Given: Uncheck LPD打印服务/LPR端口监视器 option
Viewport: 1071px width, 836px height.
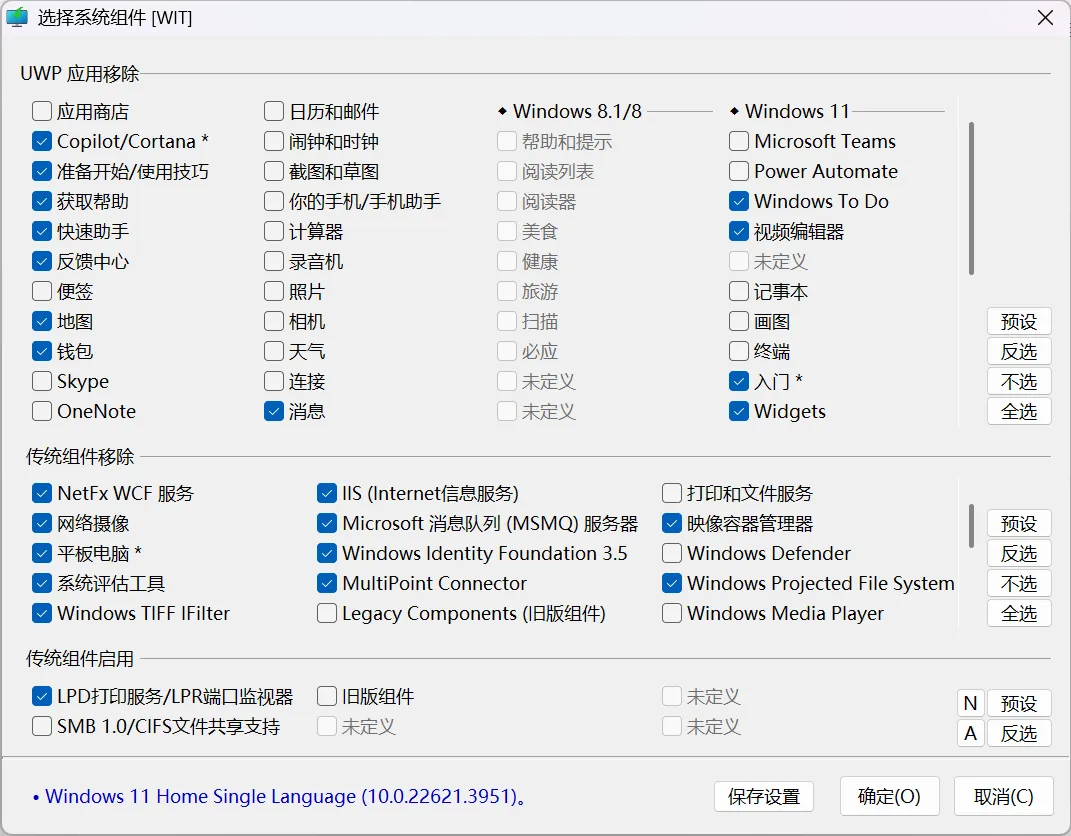Looking at the screenshot, I should coord(42,697).
